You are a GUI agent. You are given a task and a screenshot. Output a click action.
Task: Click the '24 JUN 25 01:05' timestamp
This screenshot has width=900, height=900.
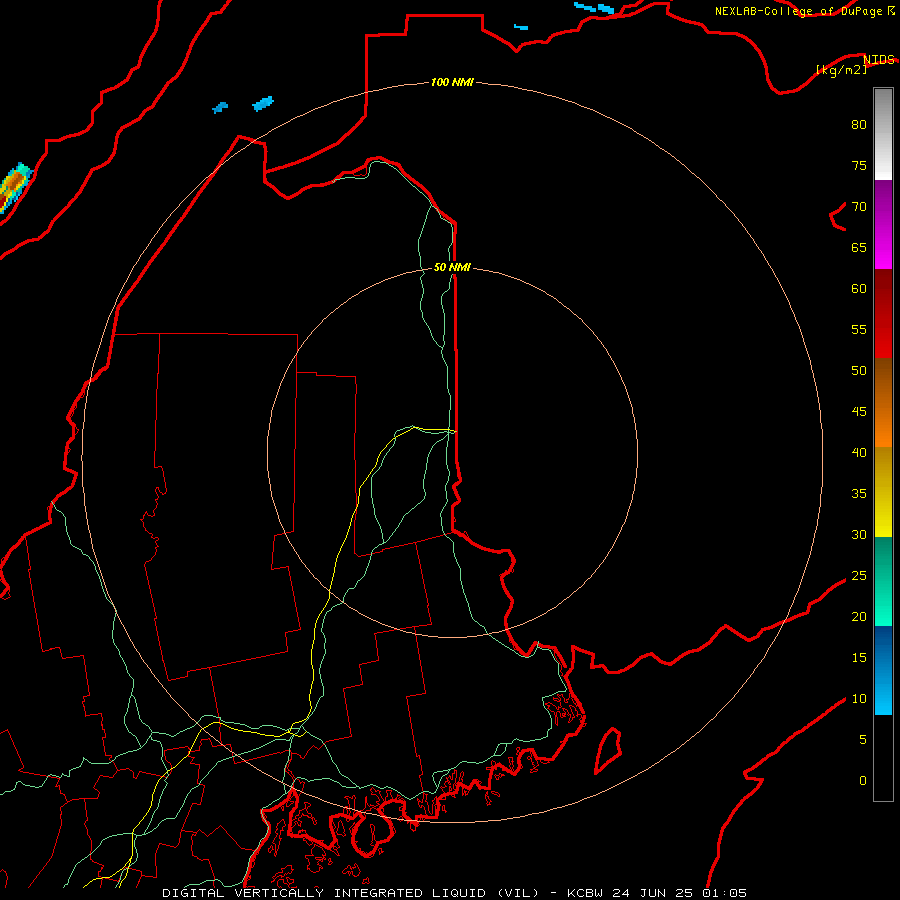pos(680,893)
